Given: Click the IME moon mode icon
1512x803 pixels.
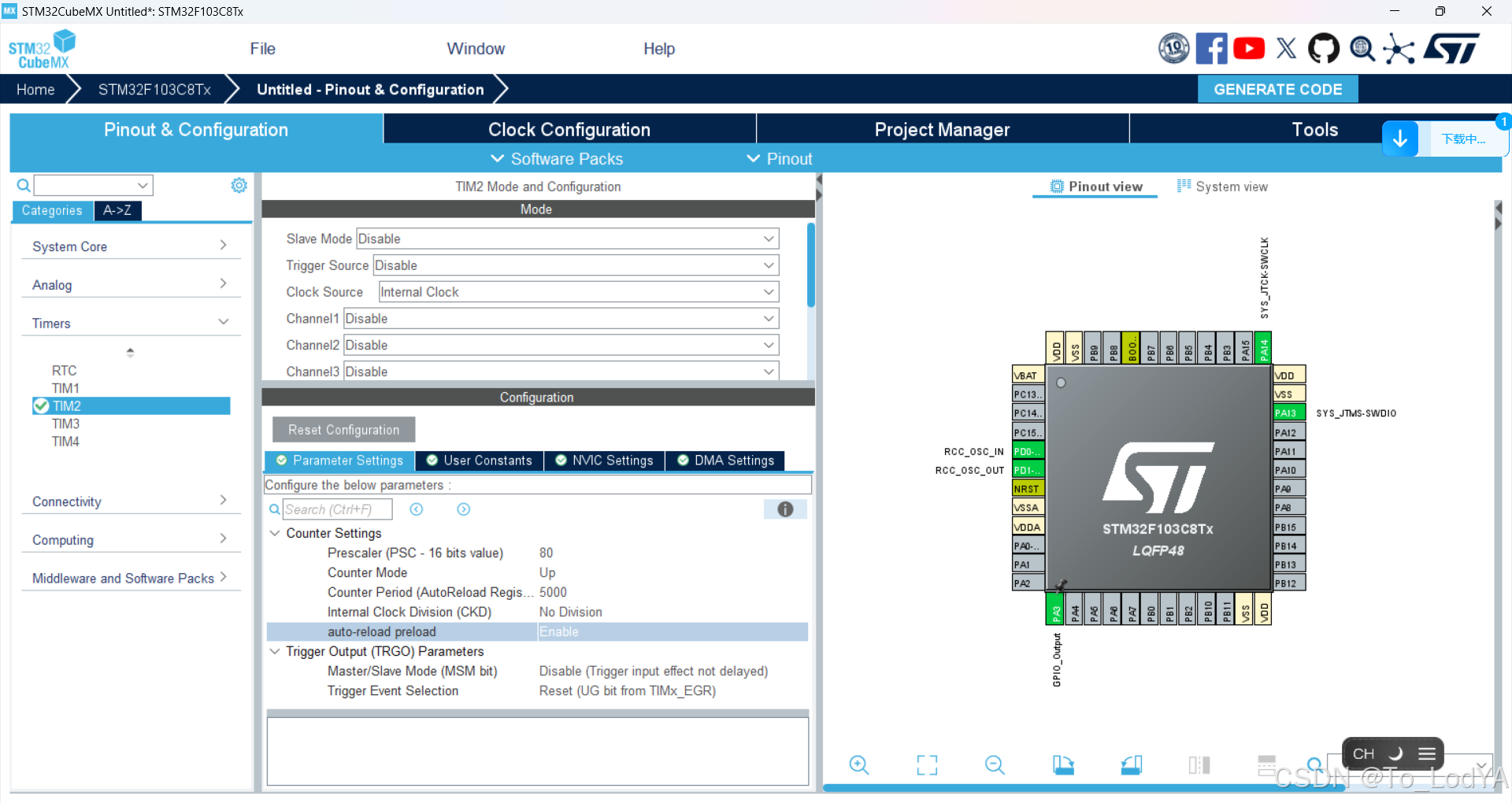Looking at the screenshot, I should [x=1395, y=753].
